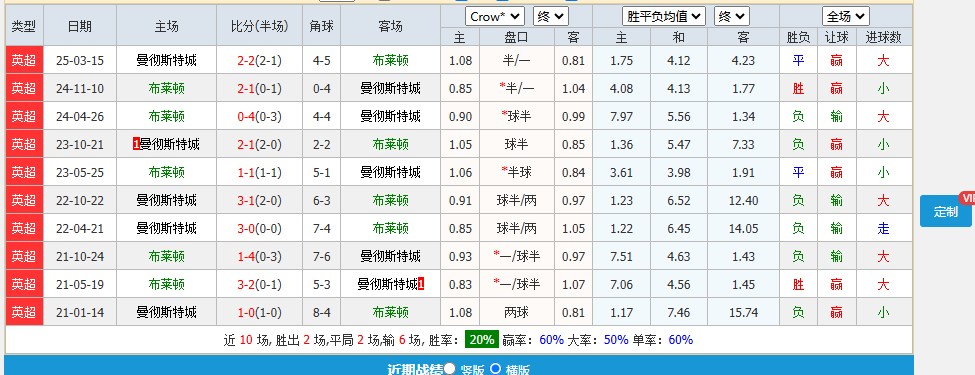Click the 角球 column header
The image size is (975, 375).
[321, 25]
